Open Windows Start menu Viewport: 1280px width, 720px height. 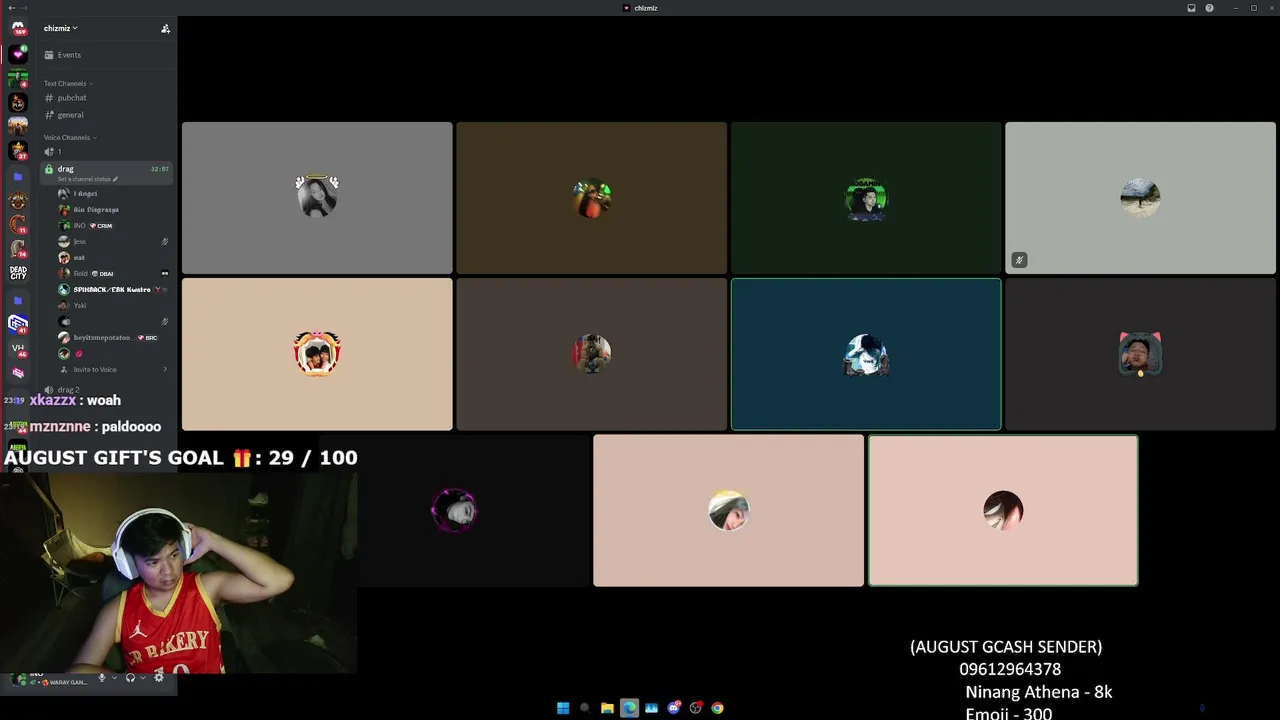click(x=563, y=708)
